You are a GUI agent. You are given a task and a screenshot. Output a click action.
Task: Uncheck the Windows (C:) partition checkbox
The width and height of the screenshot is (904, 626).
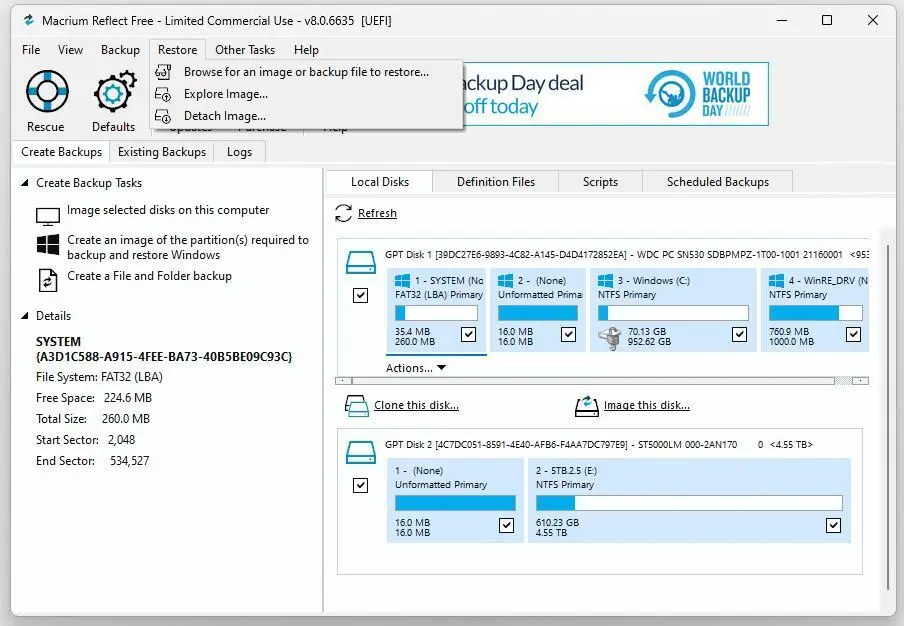pos(739,334)
